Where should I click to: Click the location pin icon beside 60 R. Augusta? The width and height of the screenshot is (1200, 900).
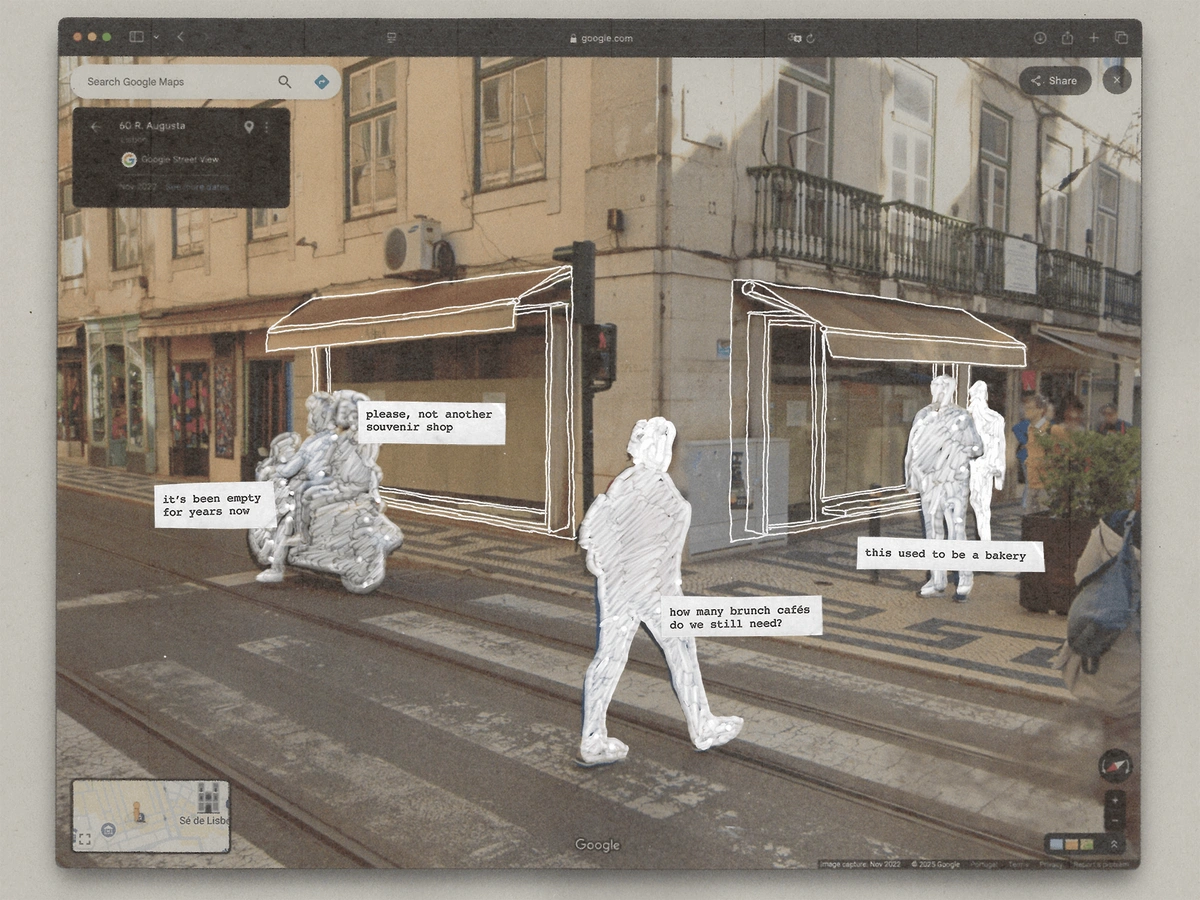(249, 127)
